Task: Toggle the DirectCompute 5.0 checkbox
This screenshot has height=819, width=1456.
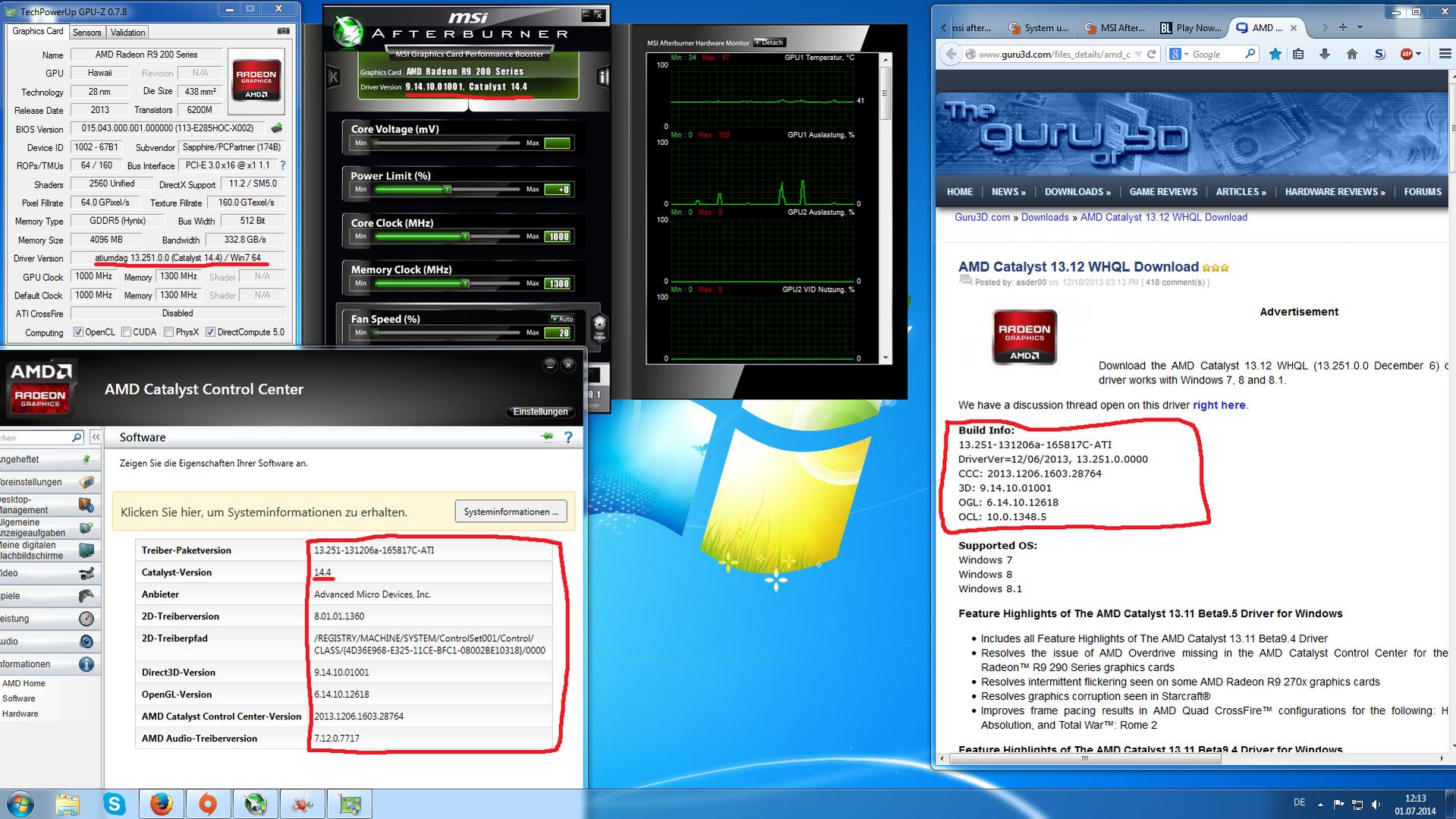Action: pos(210,332)
